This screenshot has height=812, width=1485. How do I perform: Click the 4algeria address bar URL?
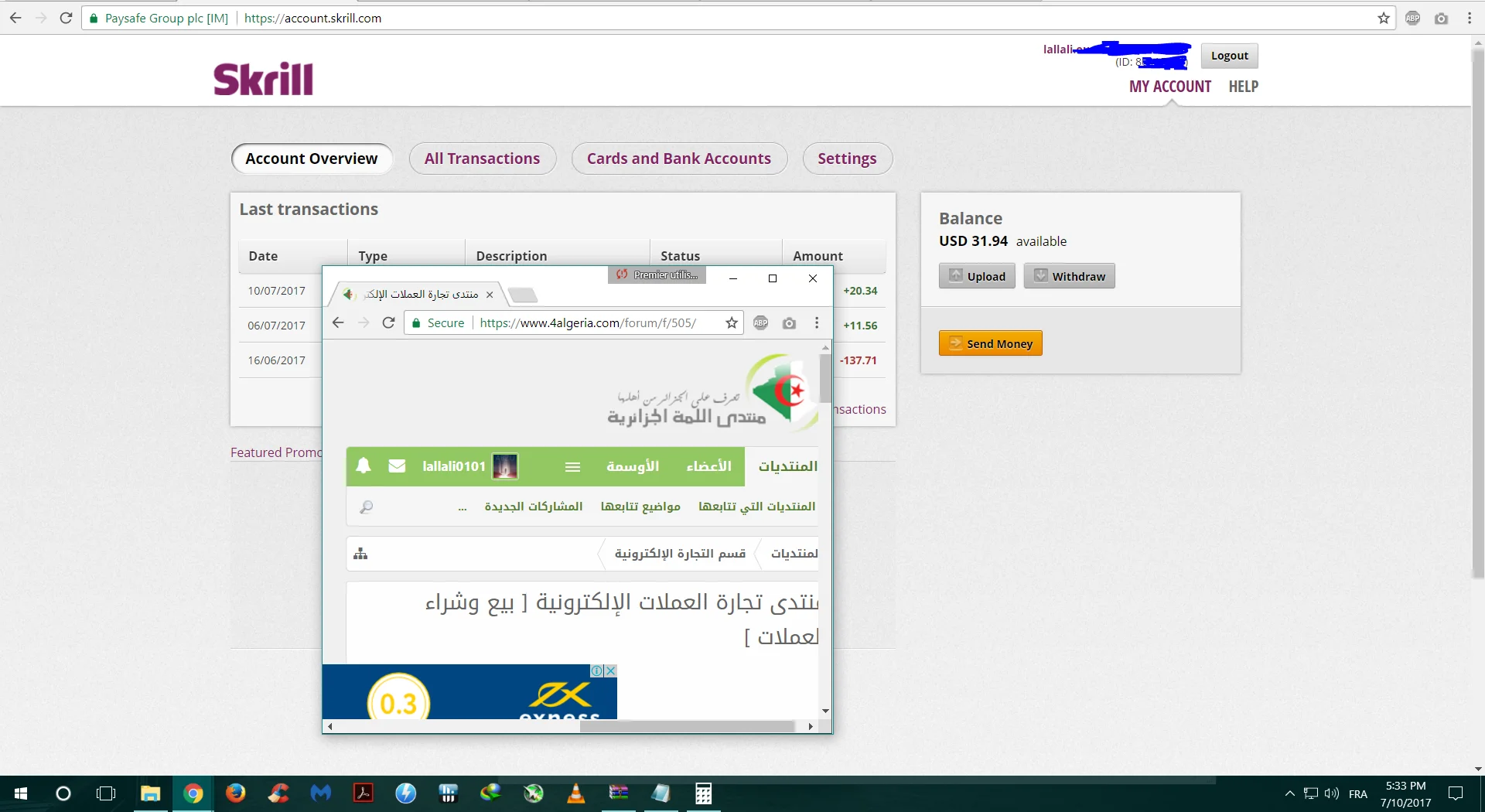coord(588,323)
